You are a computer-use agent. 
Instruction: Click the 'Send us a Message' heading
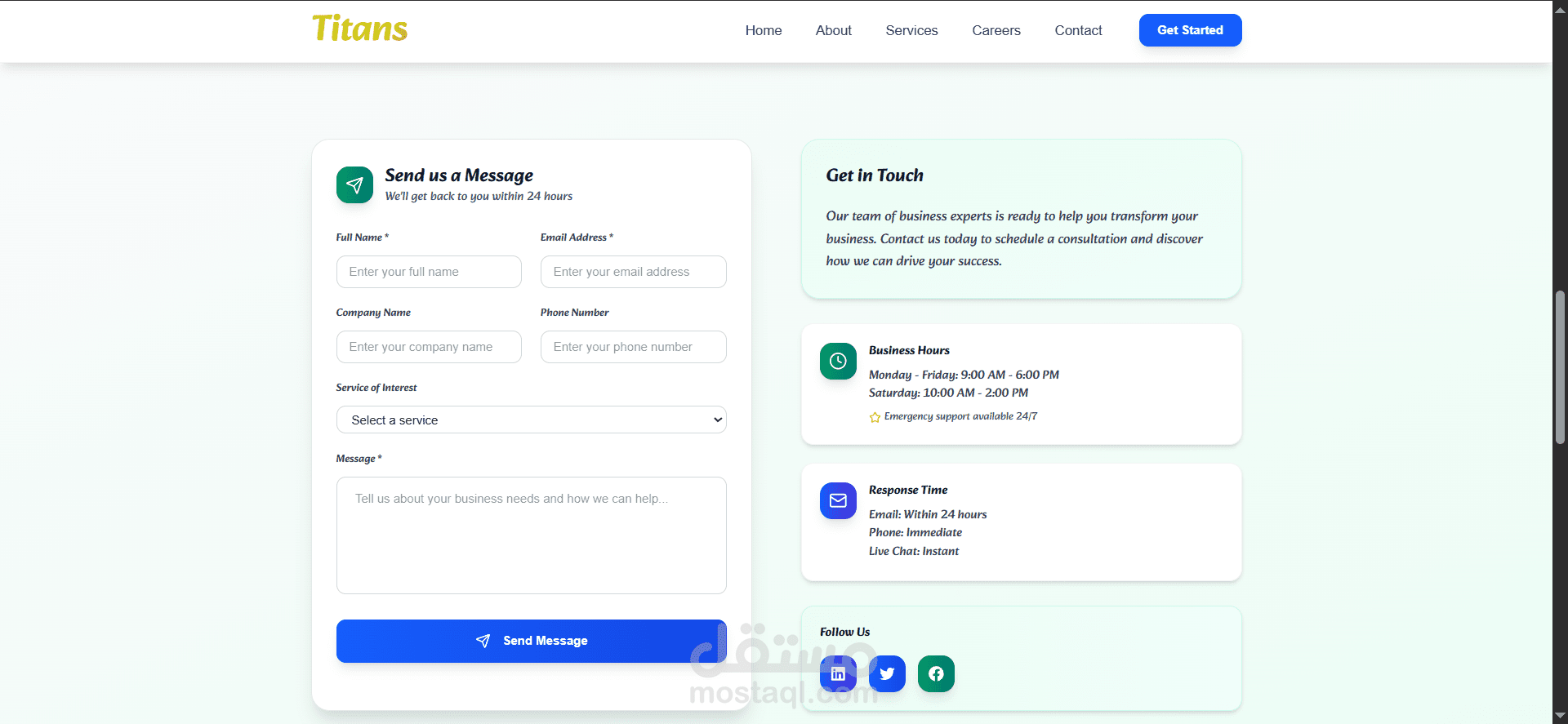459,175
